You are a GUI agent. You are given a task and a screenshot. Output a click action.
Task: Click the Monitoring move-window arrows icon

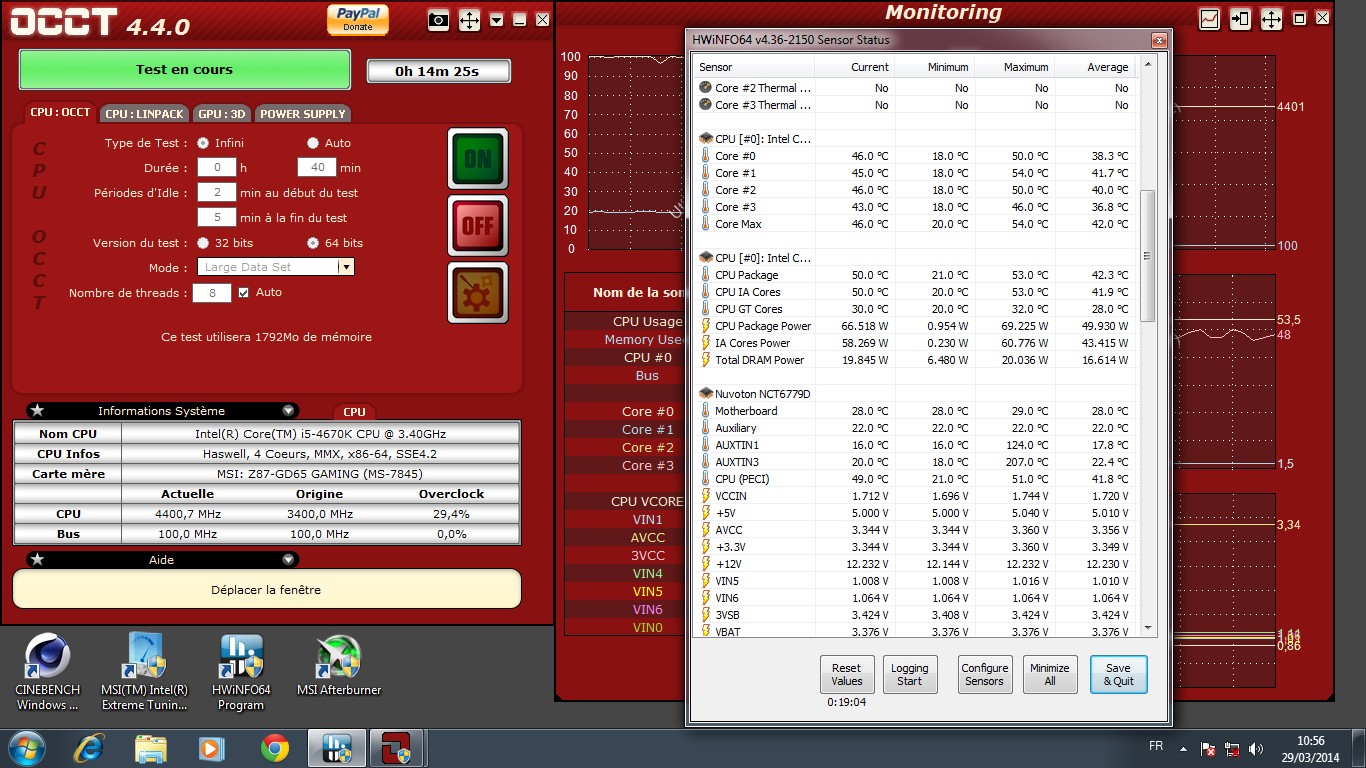coord(1271,18)
